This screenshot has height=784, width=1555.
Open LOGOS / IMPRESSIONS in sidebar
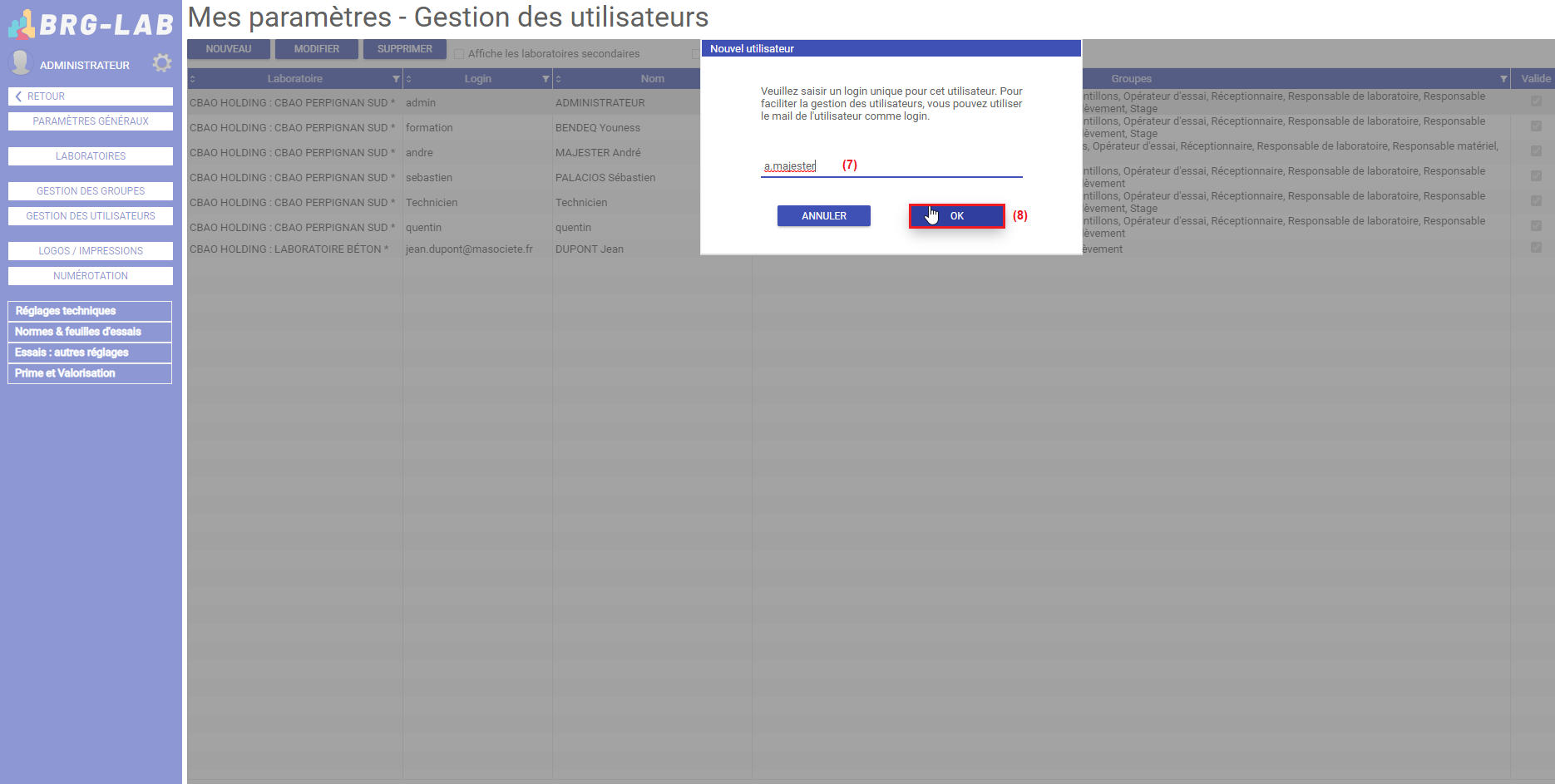pos(91,251)
